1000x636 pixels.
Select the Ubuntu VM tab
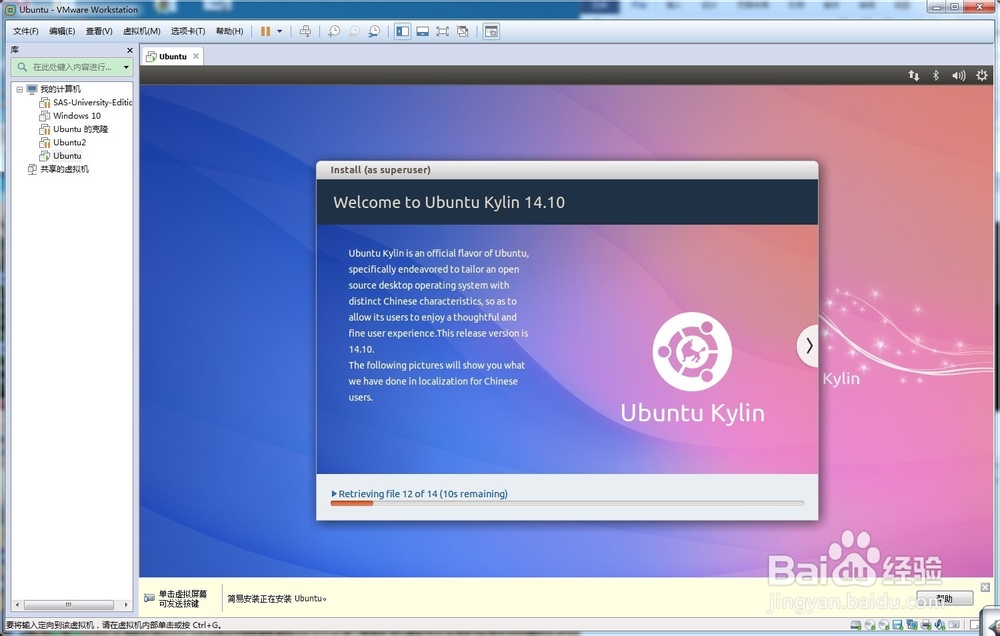pos(173,56)
